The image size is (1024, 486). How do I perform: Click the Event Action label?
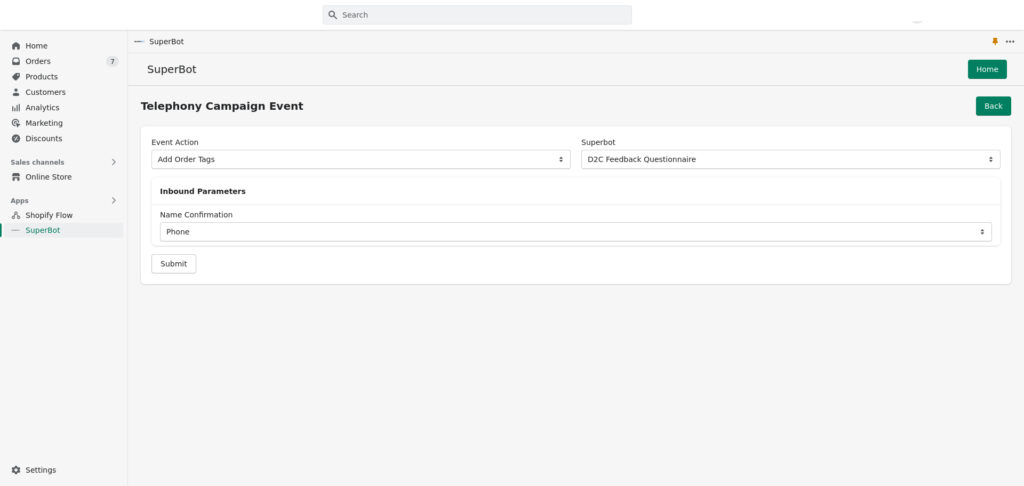[175, 142]
